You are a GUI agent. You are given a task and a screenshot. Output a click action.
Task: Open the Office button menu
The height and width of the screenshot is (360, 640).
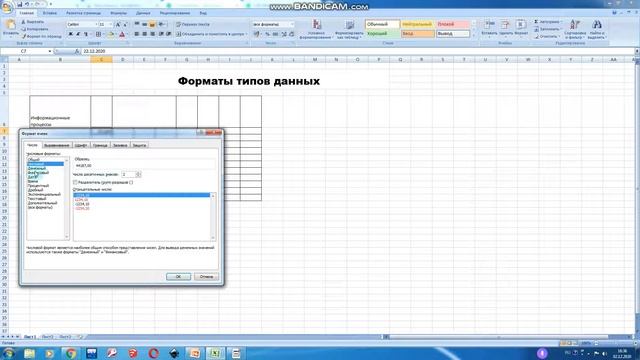[x=7, y=7]
